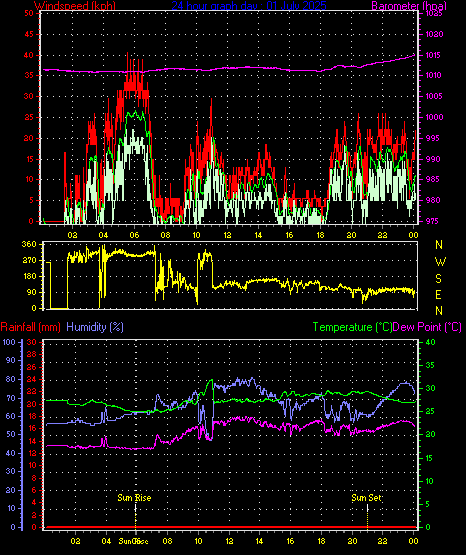This screenshot has width=466, height=555.
Task: Click "15" on the red windspeed axis
Action: coord(29,159)
